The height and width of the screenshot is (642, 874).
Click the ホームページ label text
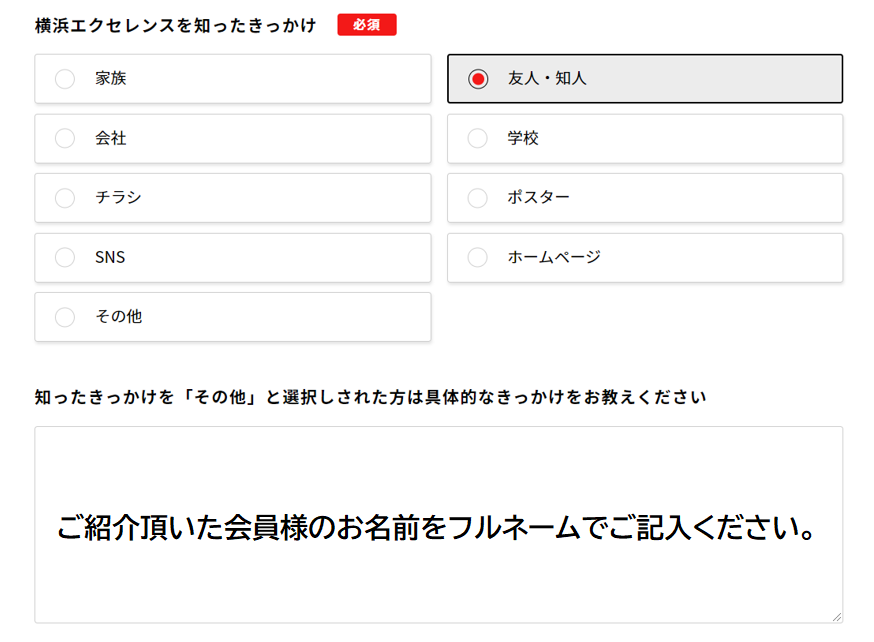pyautogui.click(x=554, y=258)
